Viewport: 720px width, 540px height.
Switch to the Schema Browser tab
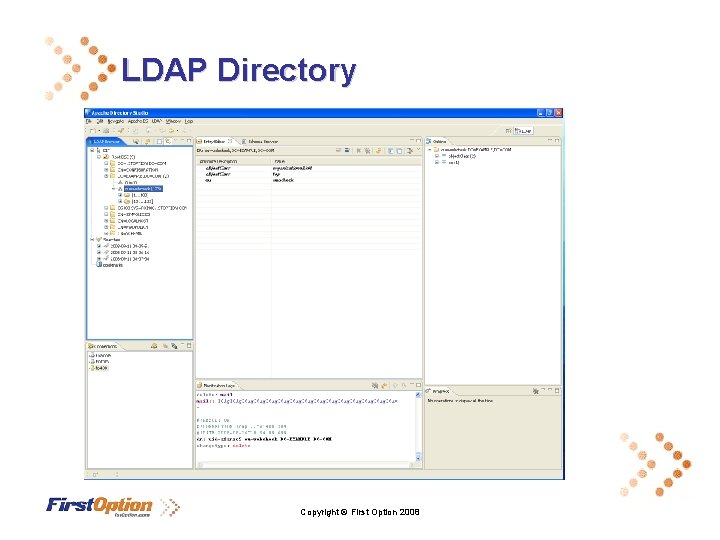[260, 141]
